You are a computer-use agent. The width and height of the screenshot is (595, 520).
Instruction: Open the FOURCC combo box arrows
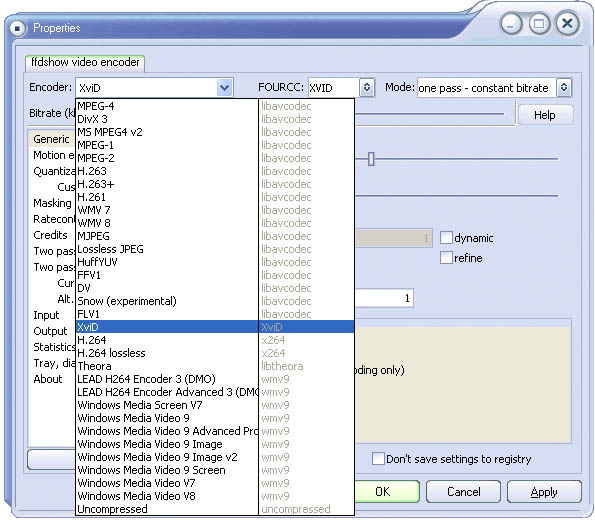(x=367, y=88)
